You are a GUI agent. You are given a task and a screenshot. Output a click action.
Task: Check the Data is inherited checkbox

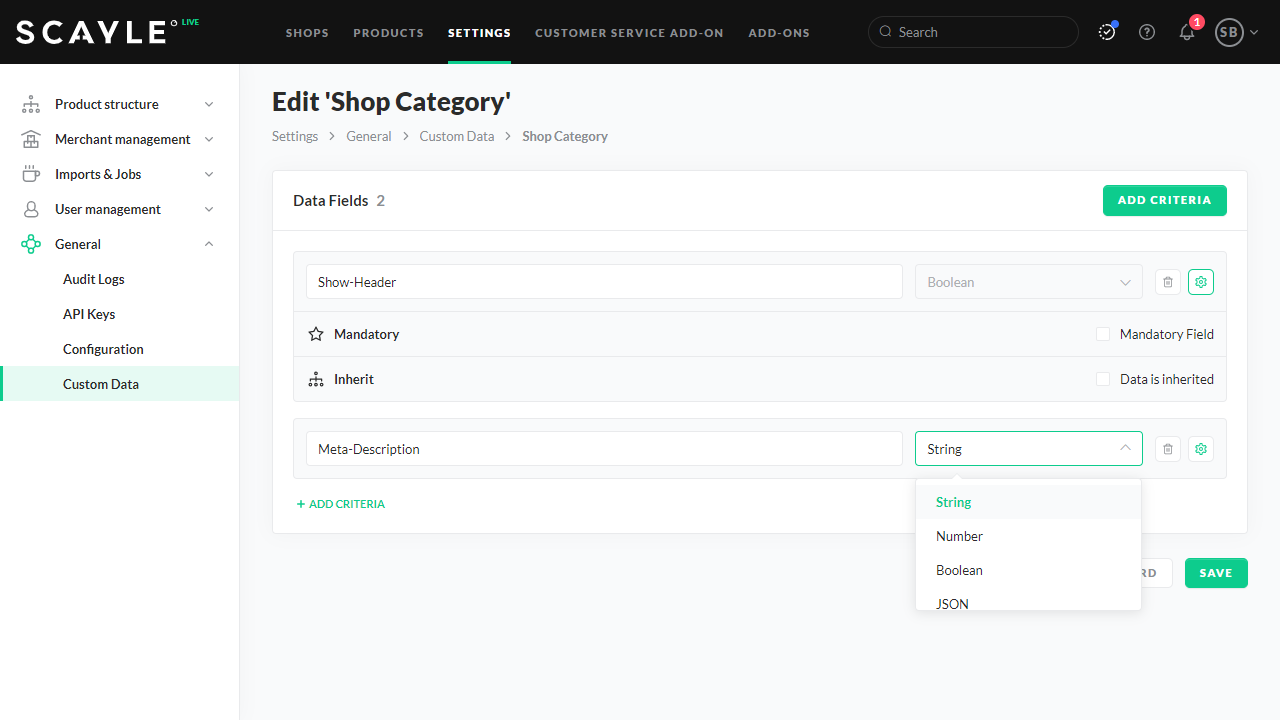click(1103, 379)
